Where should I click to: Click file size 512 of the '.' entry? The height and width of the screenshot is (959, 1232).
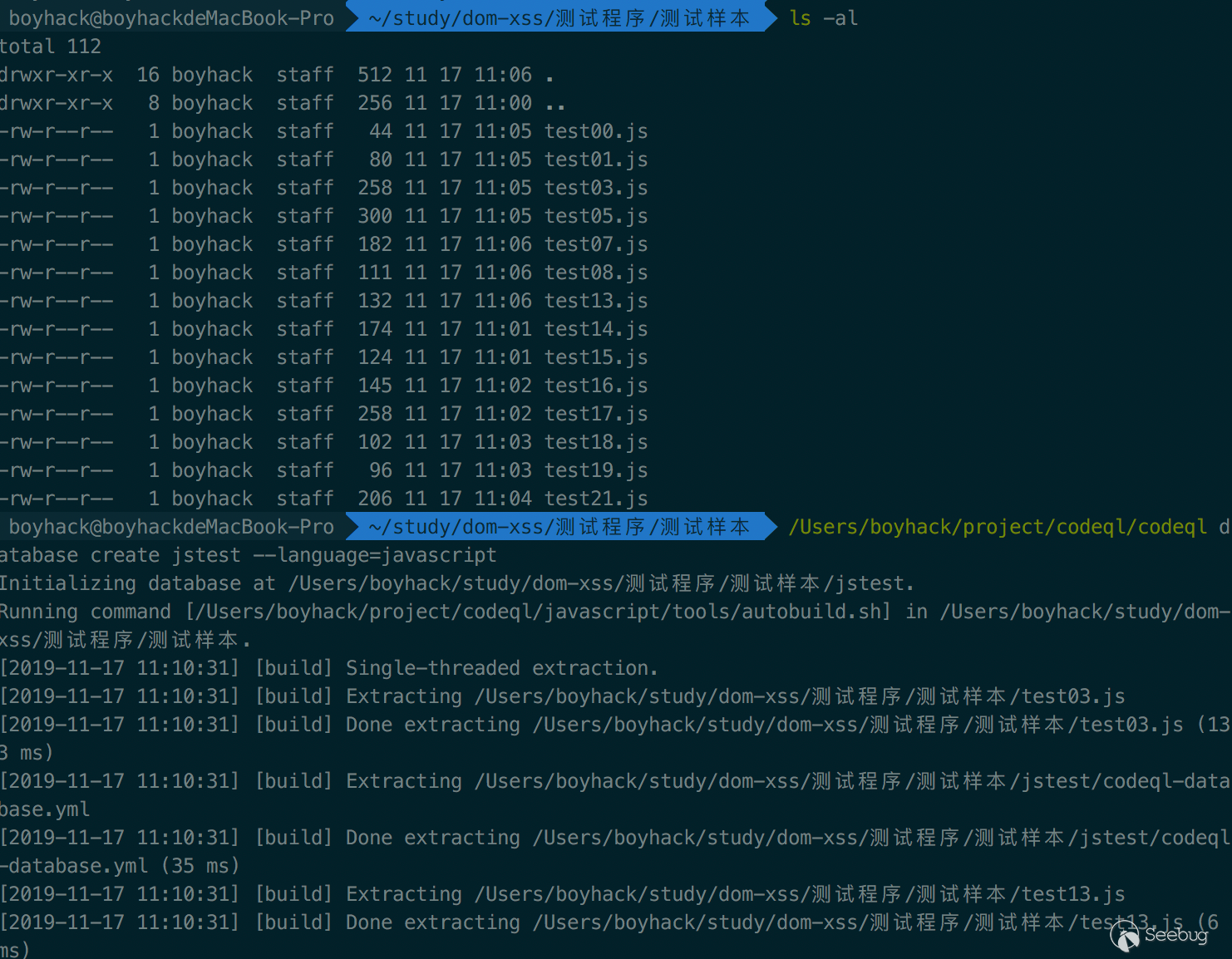[375, 75]
